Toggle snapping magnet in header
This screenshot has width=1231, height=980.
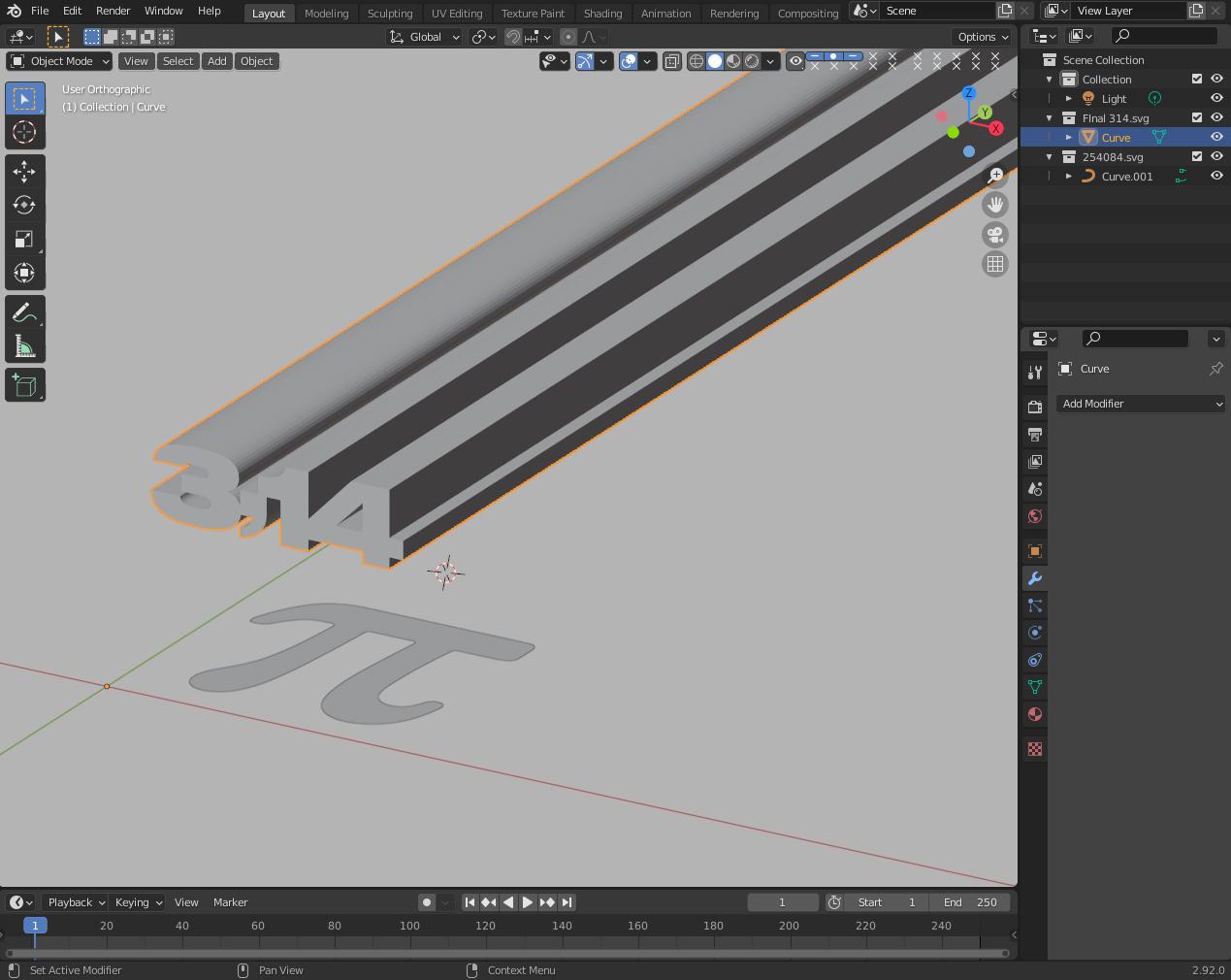pyautogui.click(x=513, y=37)
